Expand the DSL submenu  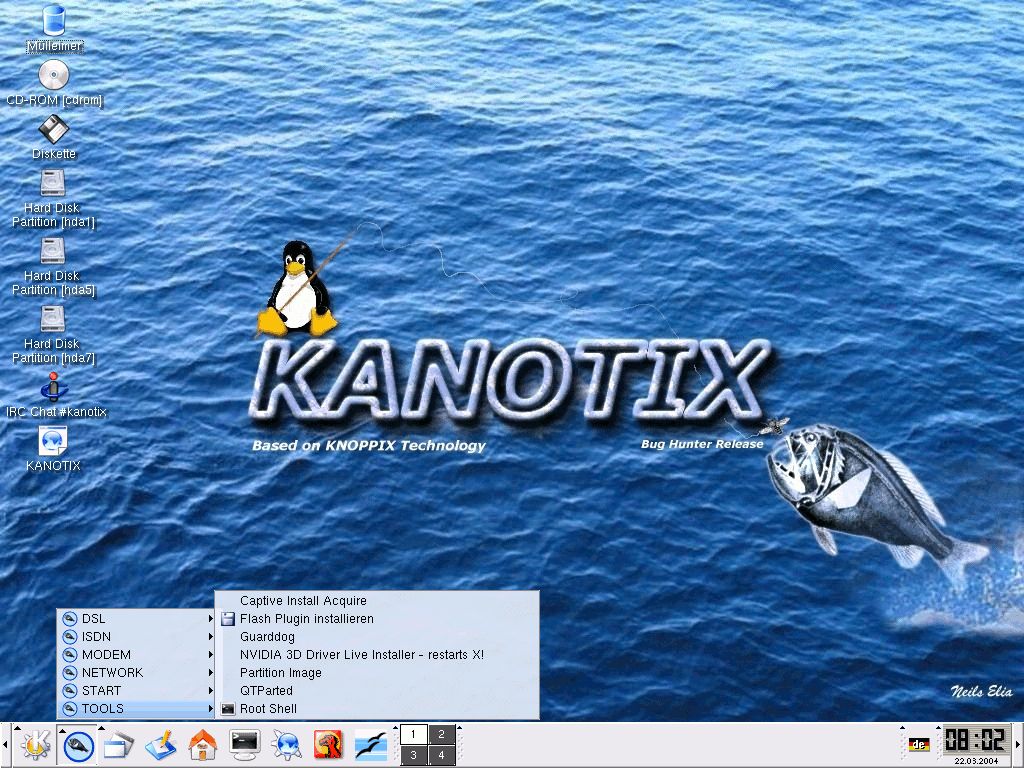pos(136,618)
